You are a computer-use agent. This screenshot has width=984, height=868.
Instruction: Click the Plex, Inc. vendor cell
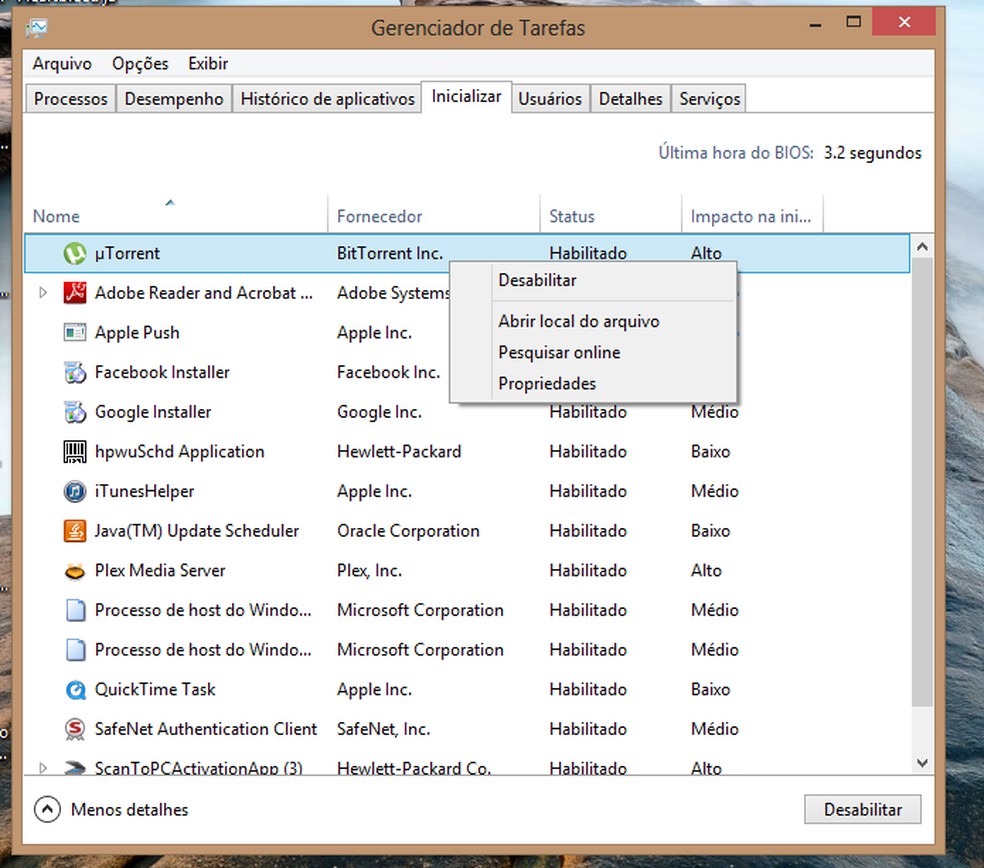[369, 571]
